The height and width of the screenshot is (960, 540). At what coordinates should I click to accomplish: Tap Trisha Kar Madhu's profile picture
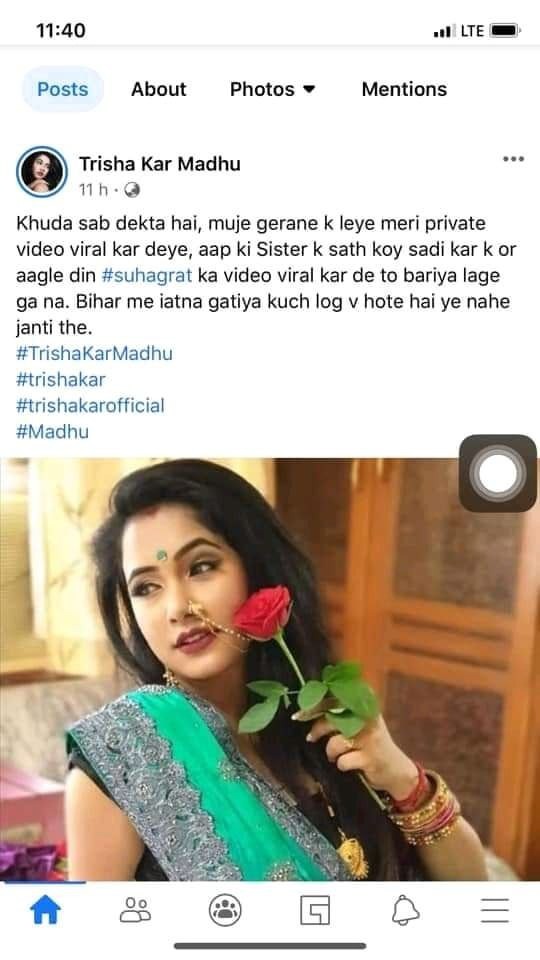(x=42, y=171)
